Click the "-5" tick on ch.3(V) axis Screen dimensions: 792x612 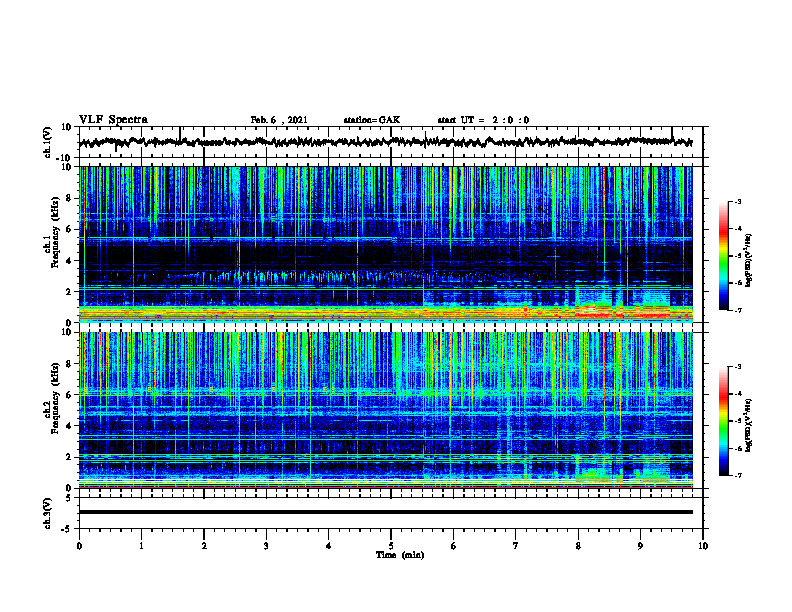point(68,529)
